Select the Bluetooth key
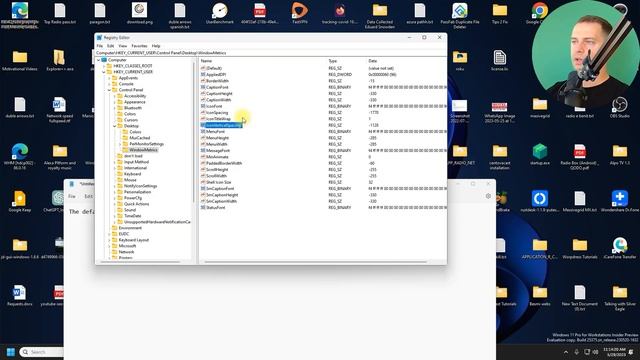The height and width of the screenshot is (360, 640). (133, 108)
